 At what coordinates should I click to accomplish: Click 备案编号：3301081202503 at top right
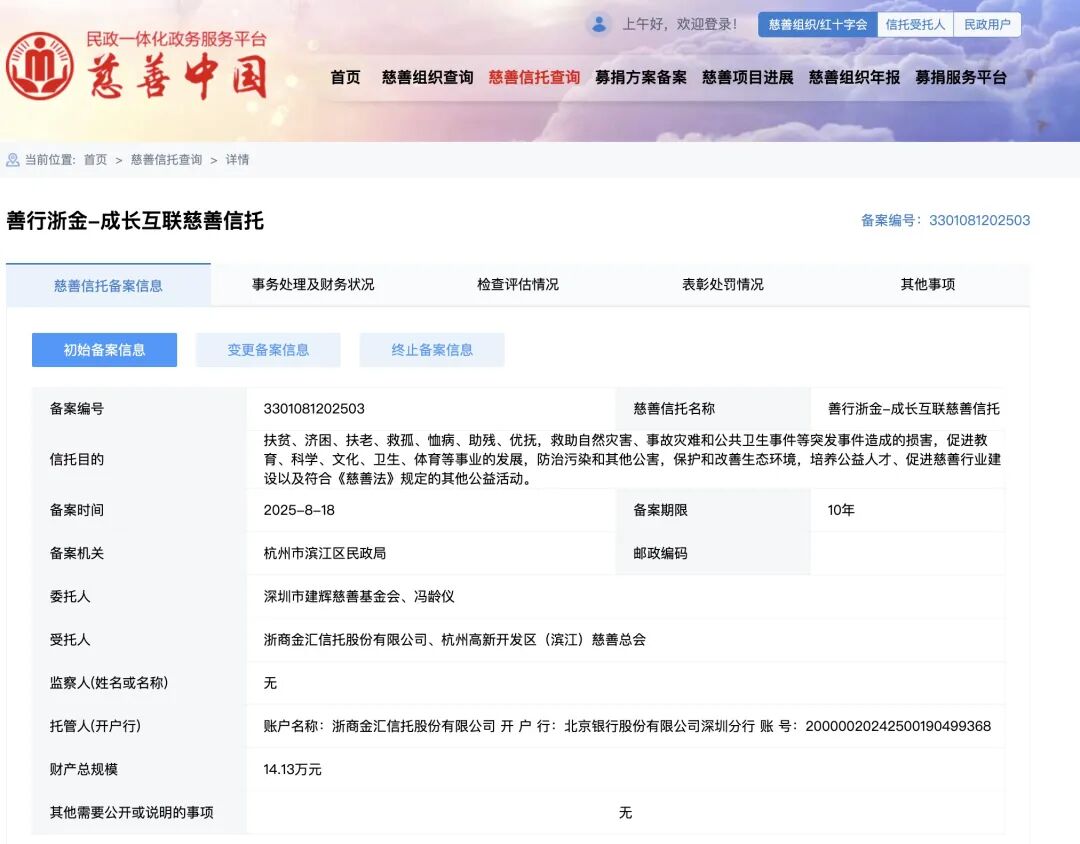[x=945, y=220]
